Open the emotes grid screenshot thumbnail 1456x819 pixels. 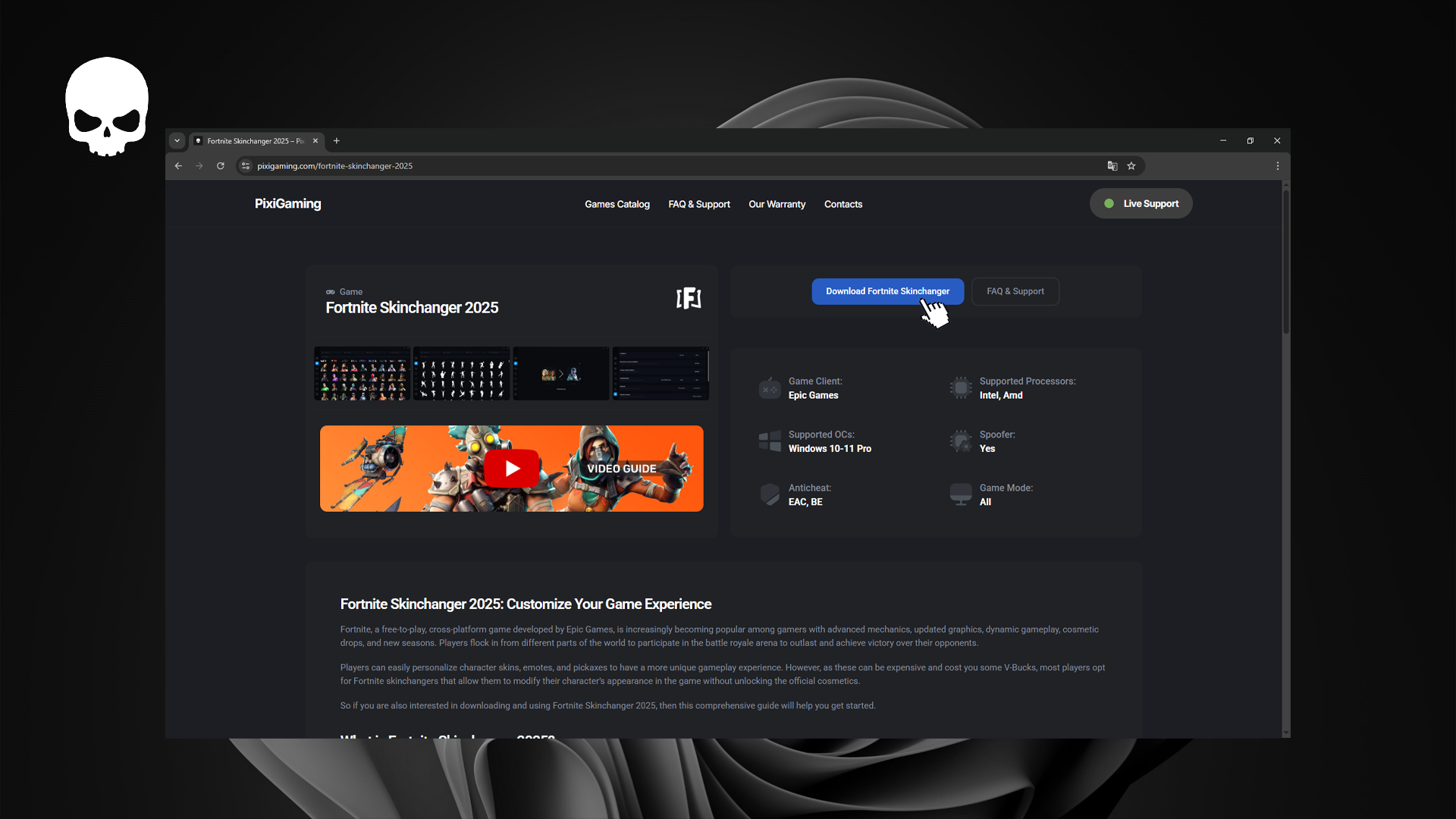462,374
